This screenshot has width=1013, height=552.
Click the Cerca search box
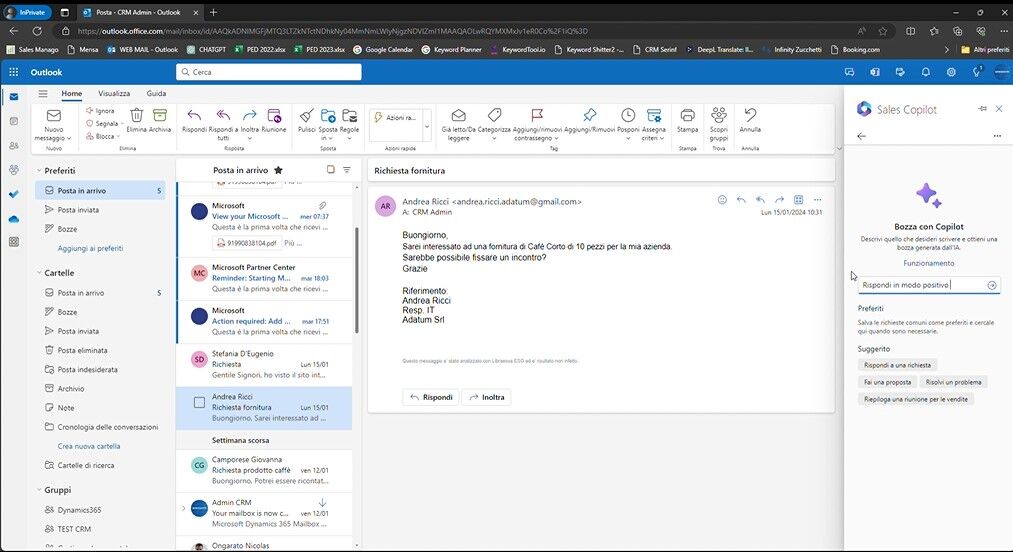(270, 72)
